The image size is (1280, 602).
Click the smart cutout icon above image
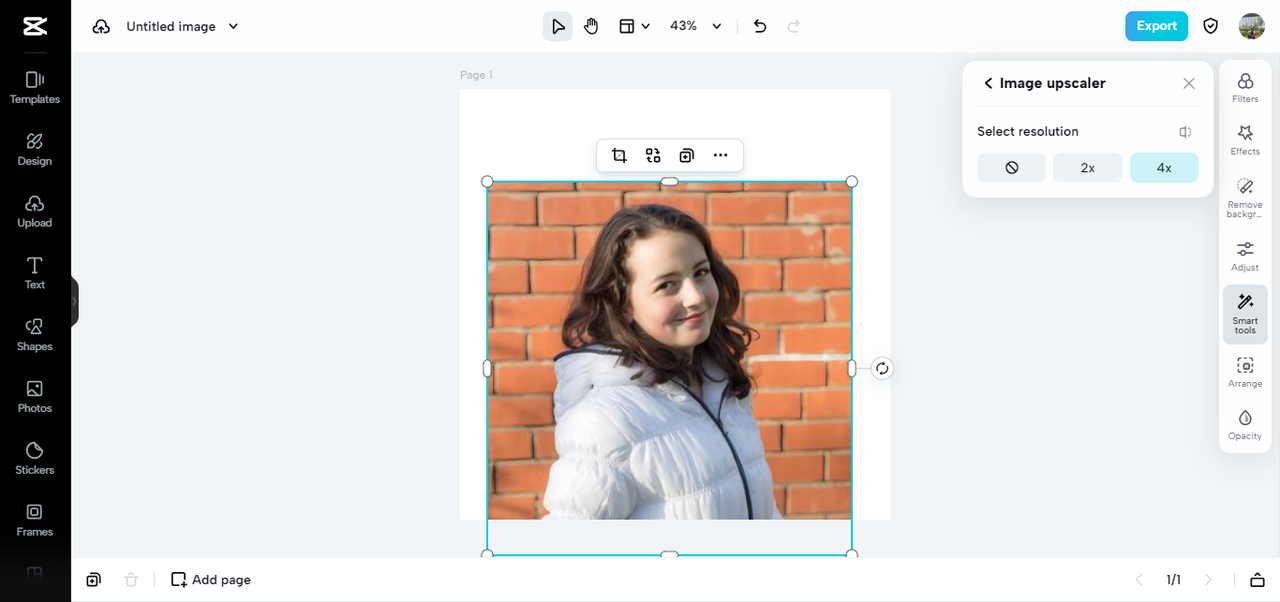[653, 155]
